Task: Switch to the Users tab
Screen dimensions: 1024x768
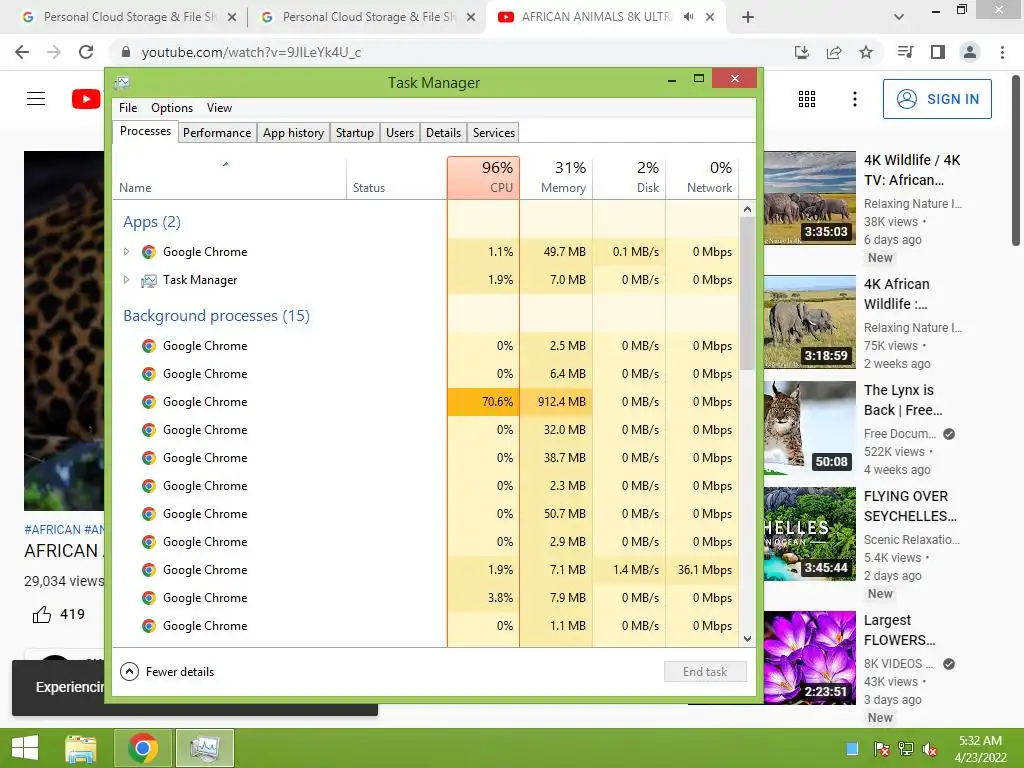Action: [400, 133]
